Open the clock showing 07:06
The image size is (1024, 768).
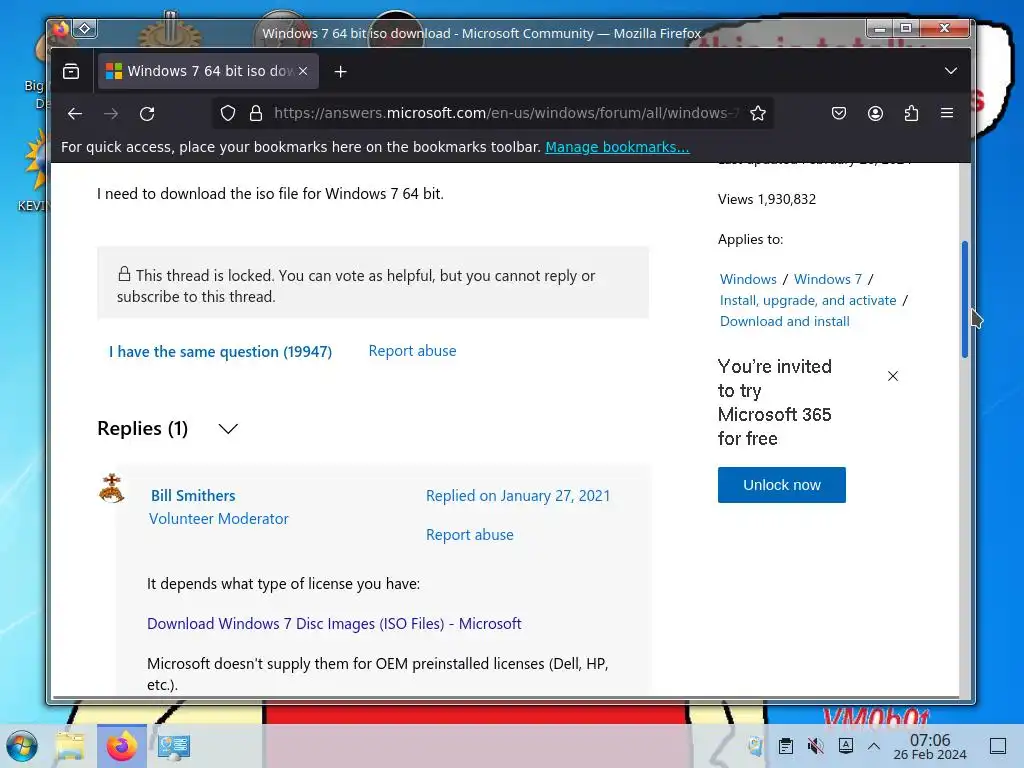[x=930, y=746]
